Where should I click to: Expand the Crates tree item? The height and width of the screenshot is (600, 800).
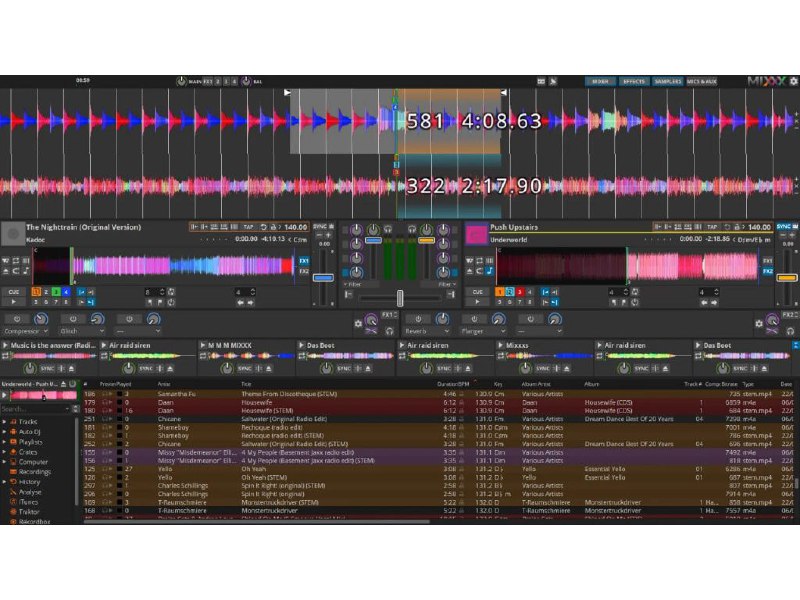click(5, 452)
